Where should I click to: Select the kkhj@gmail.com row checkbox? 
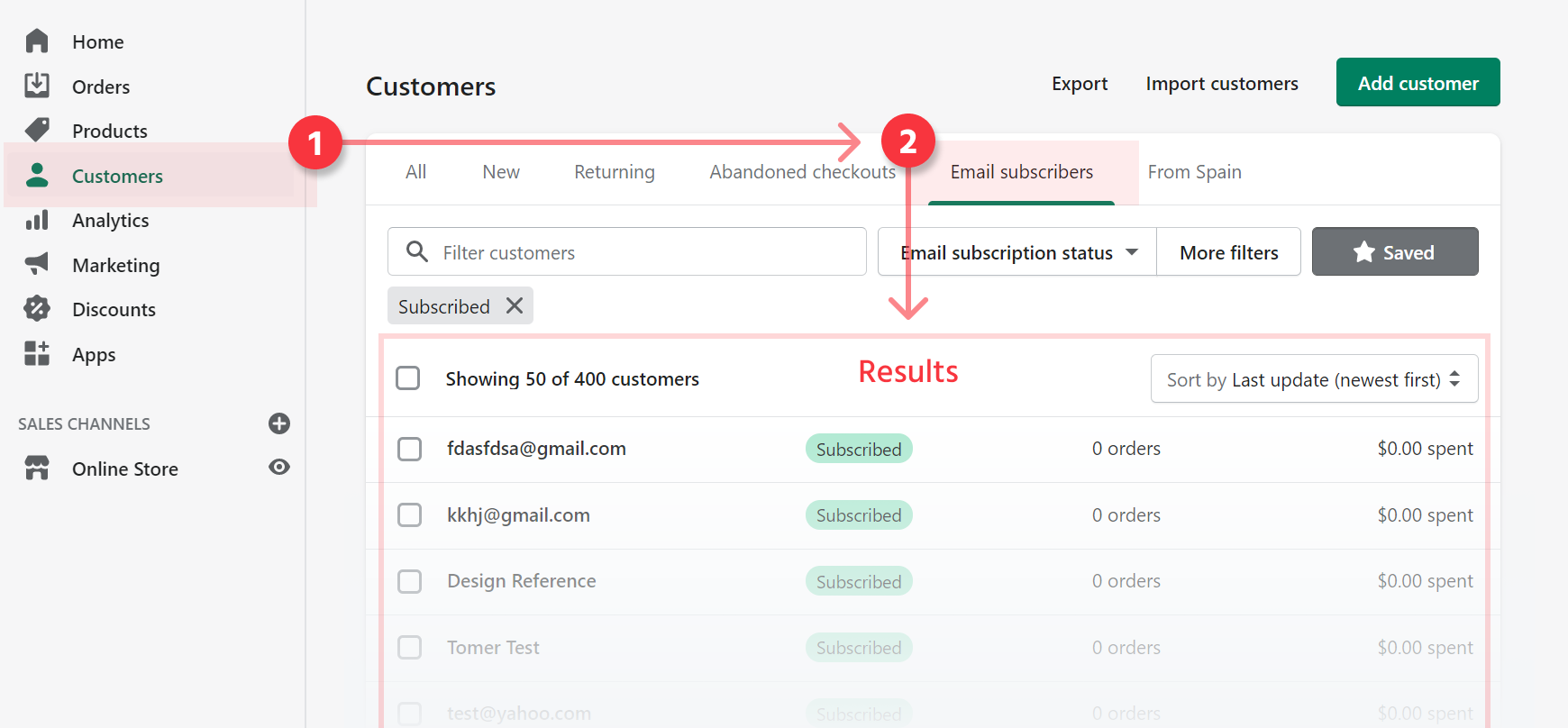(x=410, y=514)
